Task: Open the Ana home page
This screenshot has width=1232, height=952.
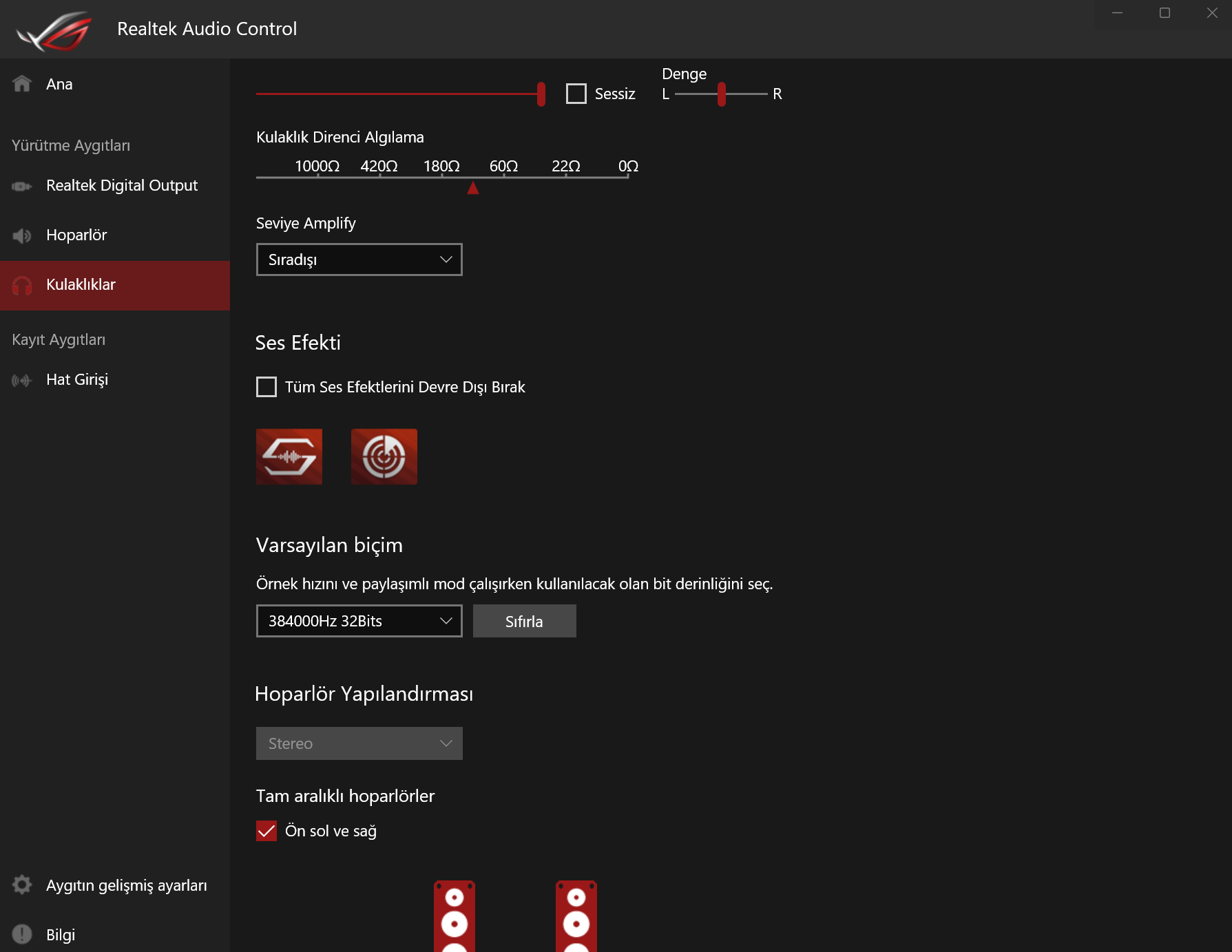Action: tap(115, 84)
